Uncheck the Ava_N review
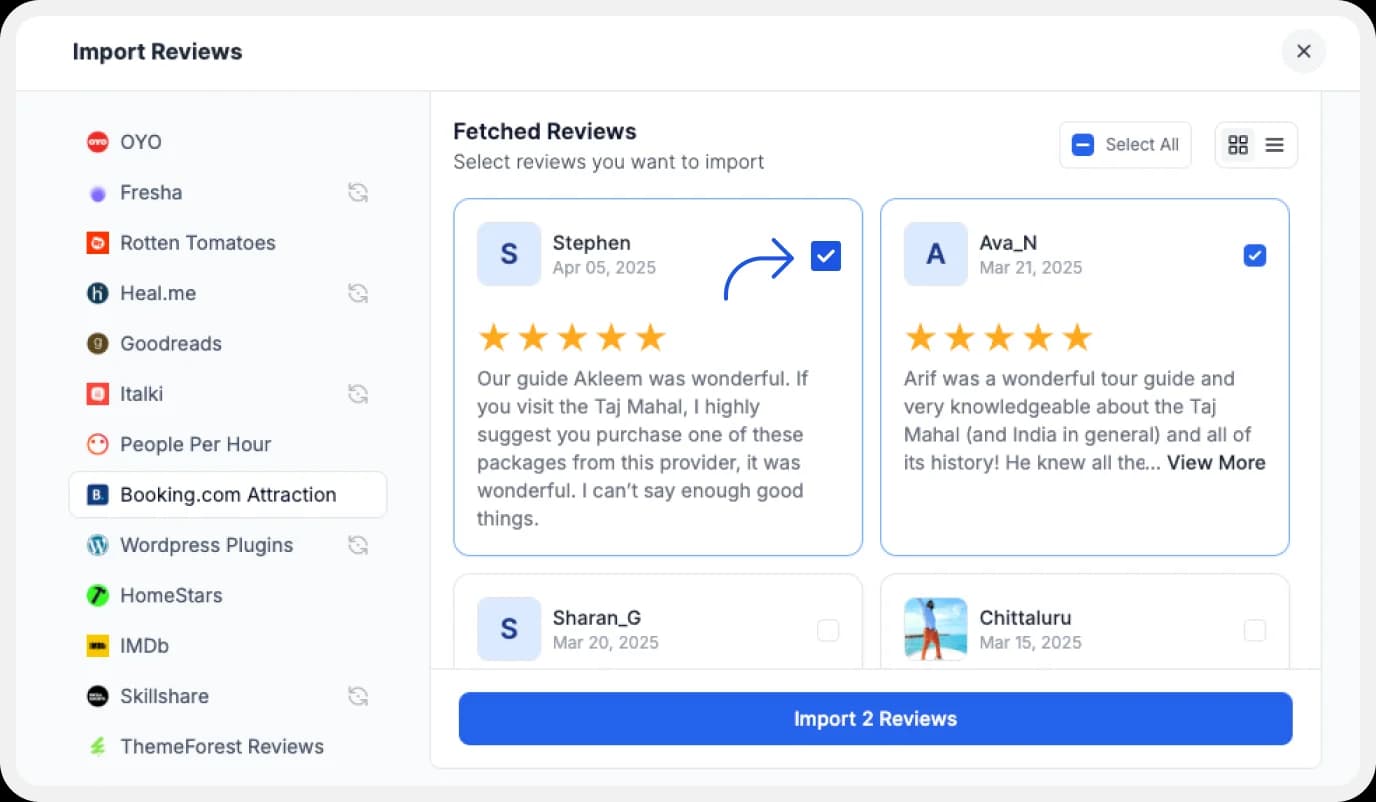The width and height of the screenshot is (1376, 802). click(x=1255, y=255)
